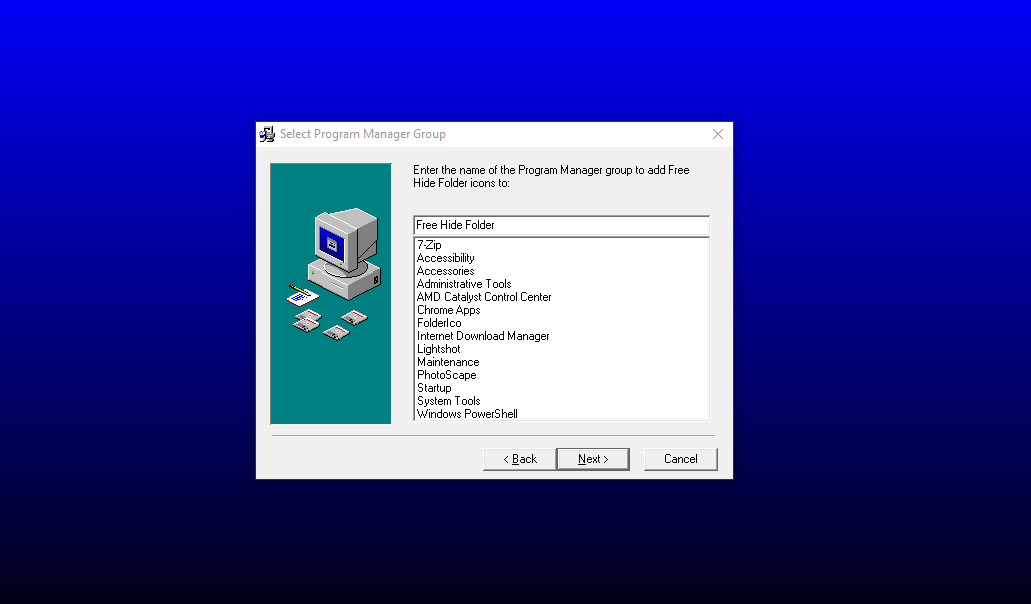Click the setup computer illustration
This screenshot has height=604, width=1031.
tap(331, 294)
